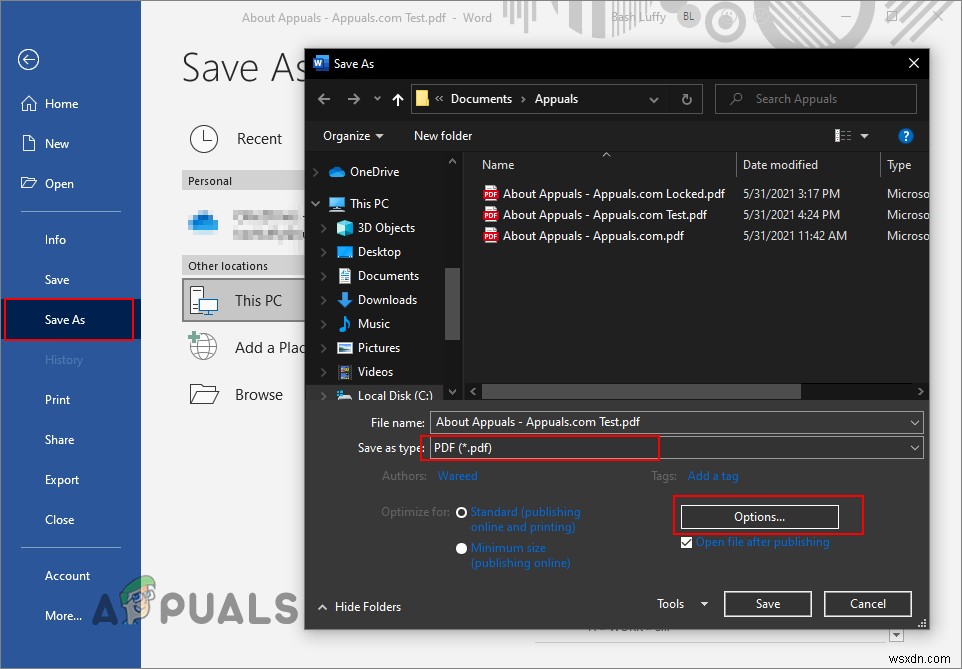
Task: Click the navigation pane vertical scrollbar
Action: 452,303
